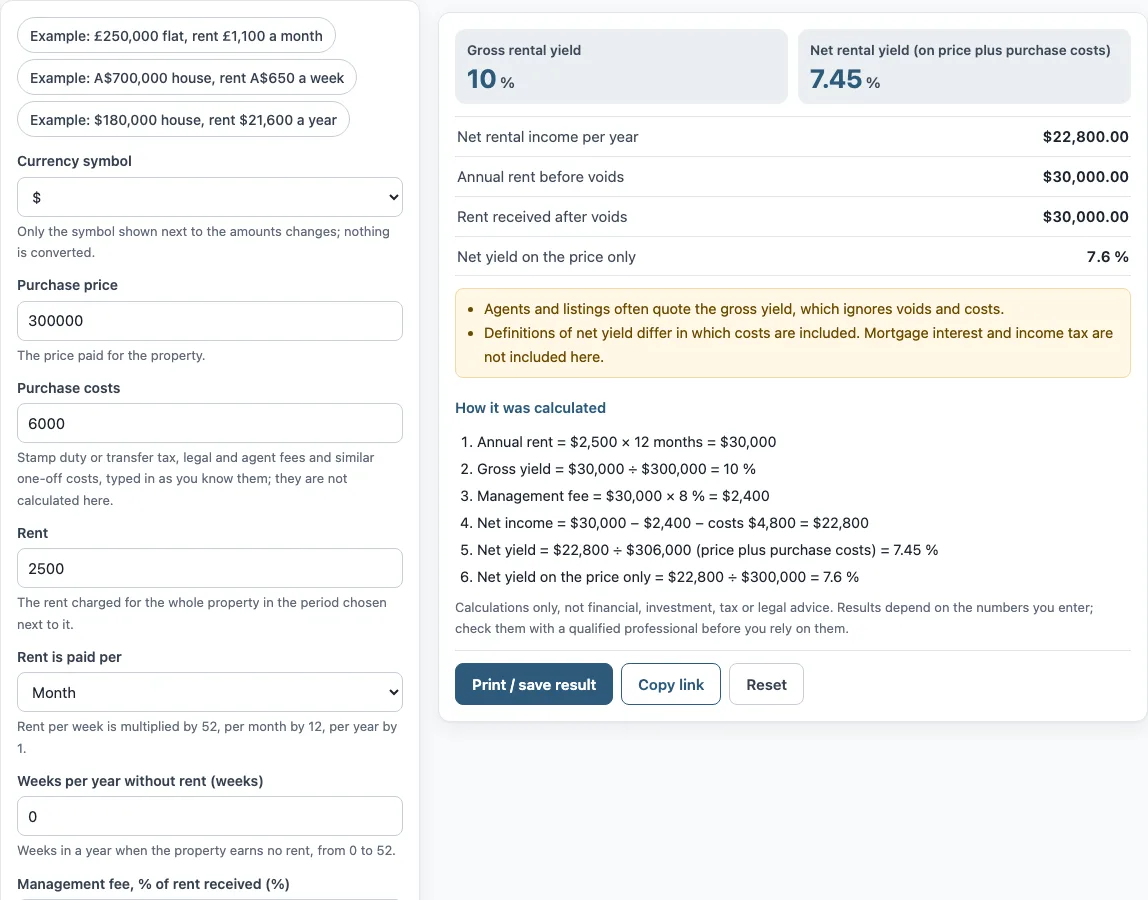Select the Gross rental yield 10 % value

[491, 79]
